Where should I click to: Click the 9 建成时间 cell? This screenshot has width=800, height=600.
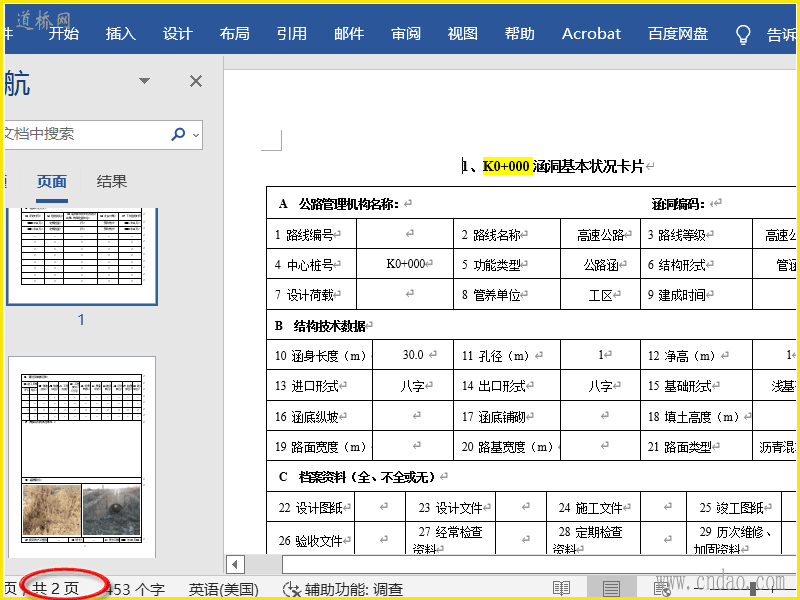(696, 294)
